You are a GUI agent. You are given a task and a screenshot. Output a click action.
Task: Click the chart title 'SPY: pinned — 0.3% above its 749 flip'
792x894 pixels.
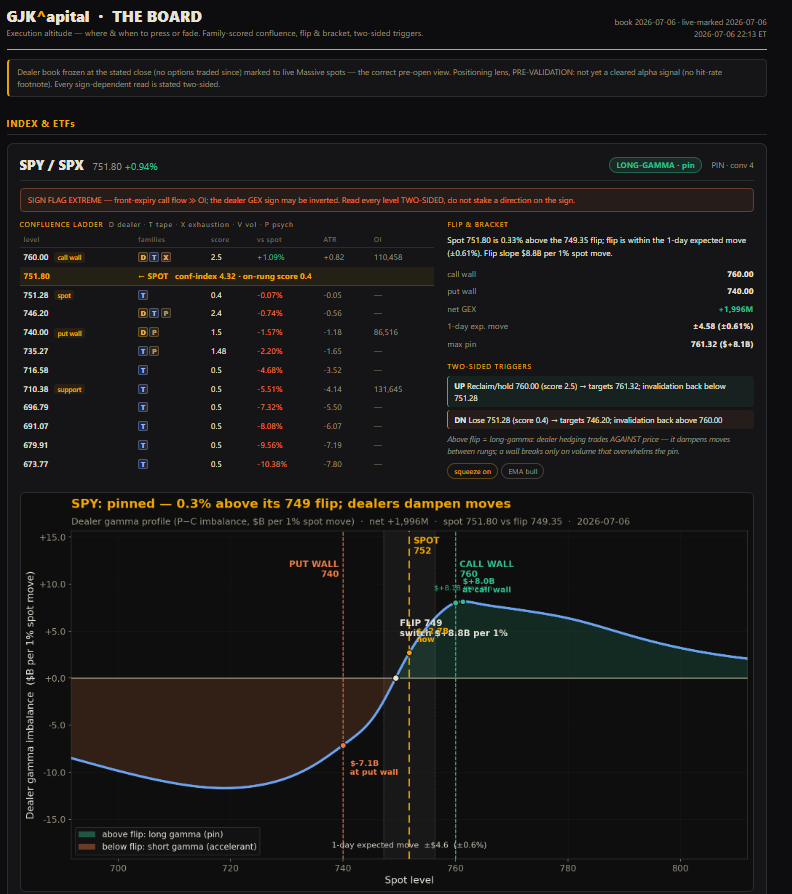point(291,503)
